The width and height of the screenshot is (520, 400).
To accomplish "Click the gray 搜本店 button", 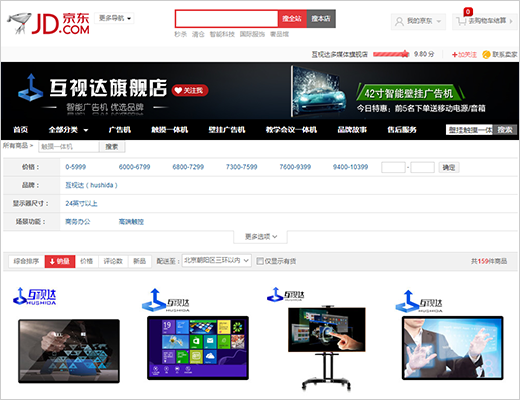I will [x=321, y=19].
